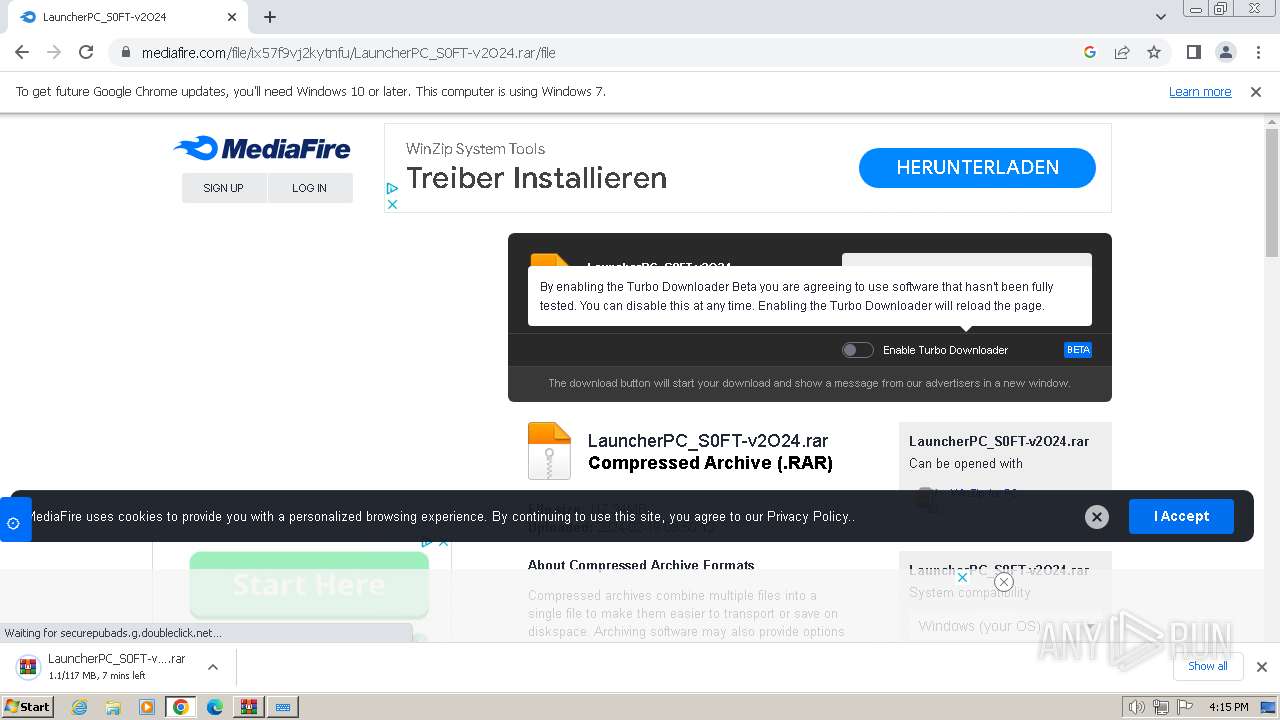Open Microsoft Edge from the taskbar
The height and width of the screenshot is (720, 1280).
point(215,707)
